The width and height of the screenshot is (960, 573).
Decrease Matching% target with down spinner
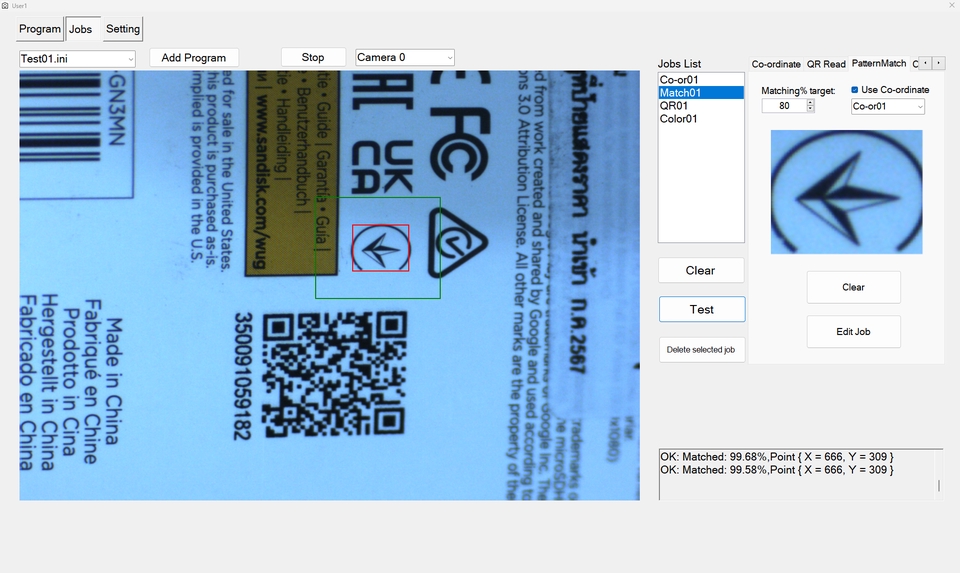coord(811,109)
